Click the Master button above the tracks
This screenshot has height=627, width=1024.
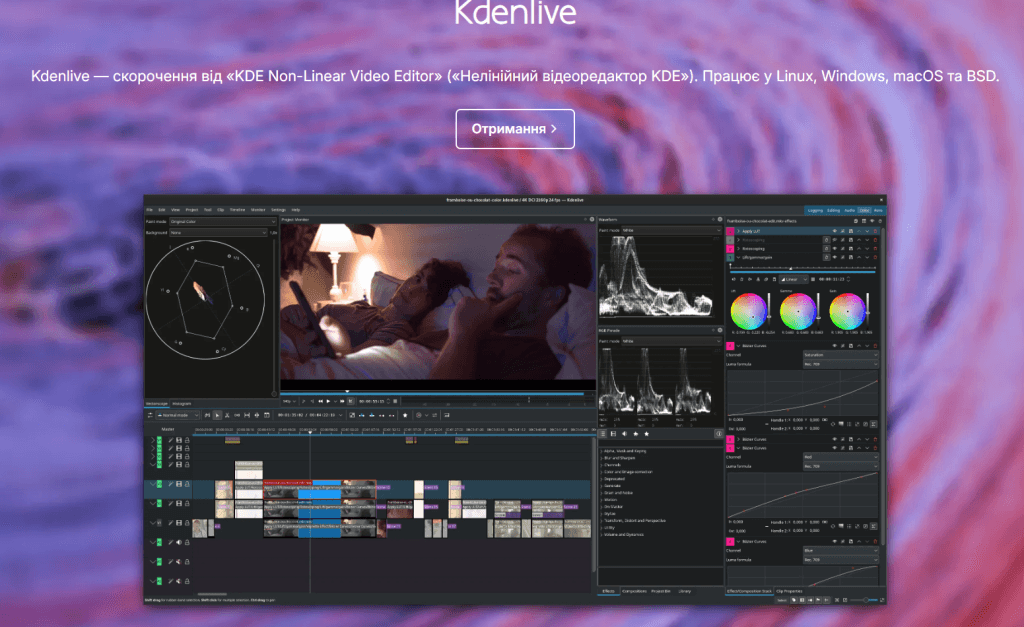pyautogui.click(x=168, y=429)
